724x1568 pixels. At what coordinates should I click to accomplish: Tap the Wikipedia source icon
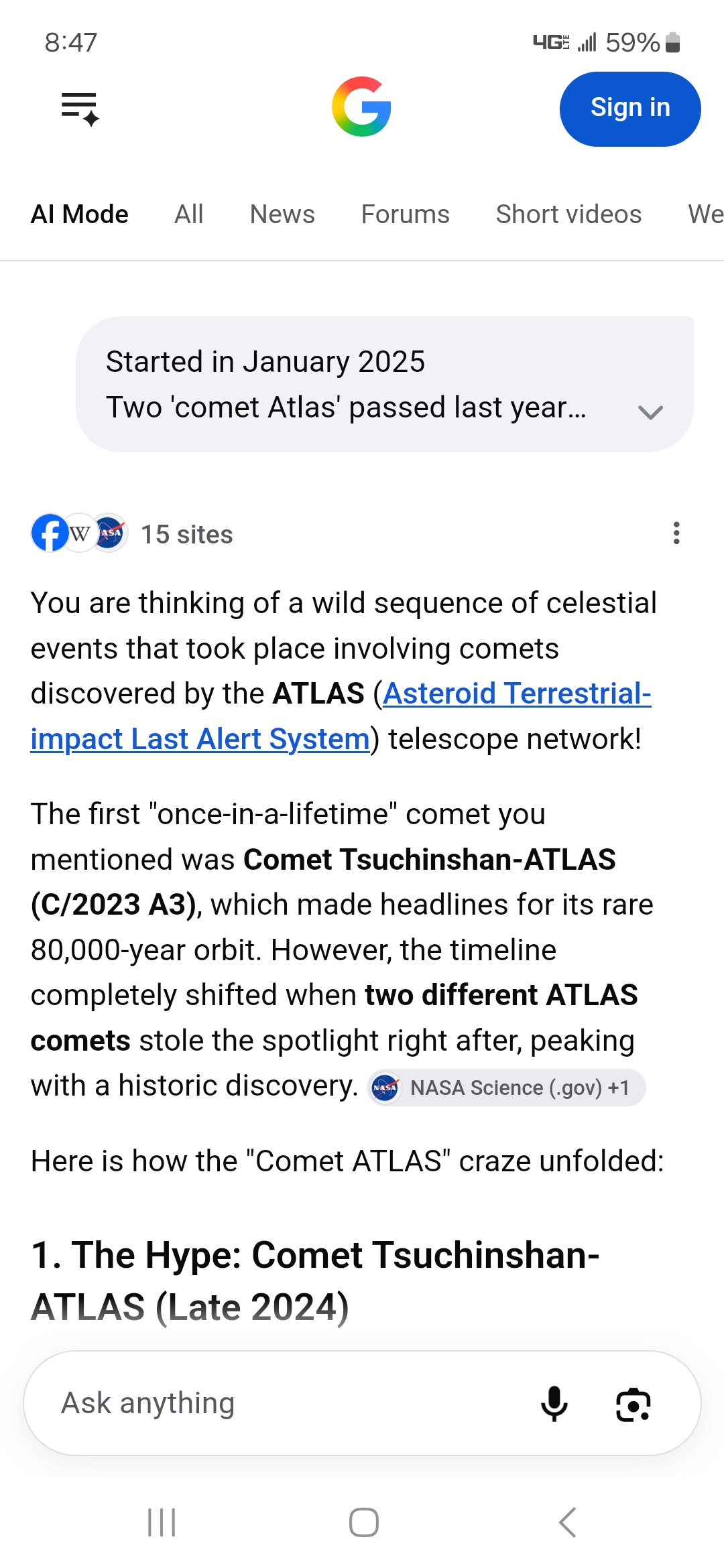point(80,533)
